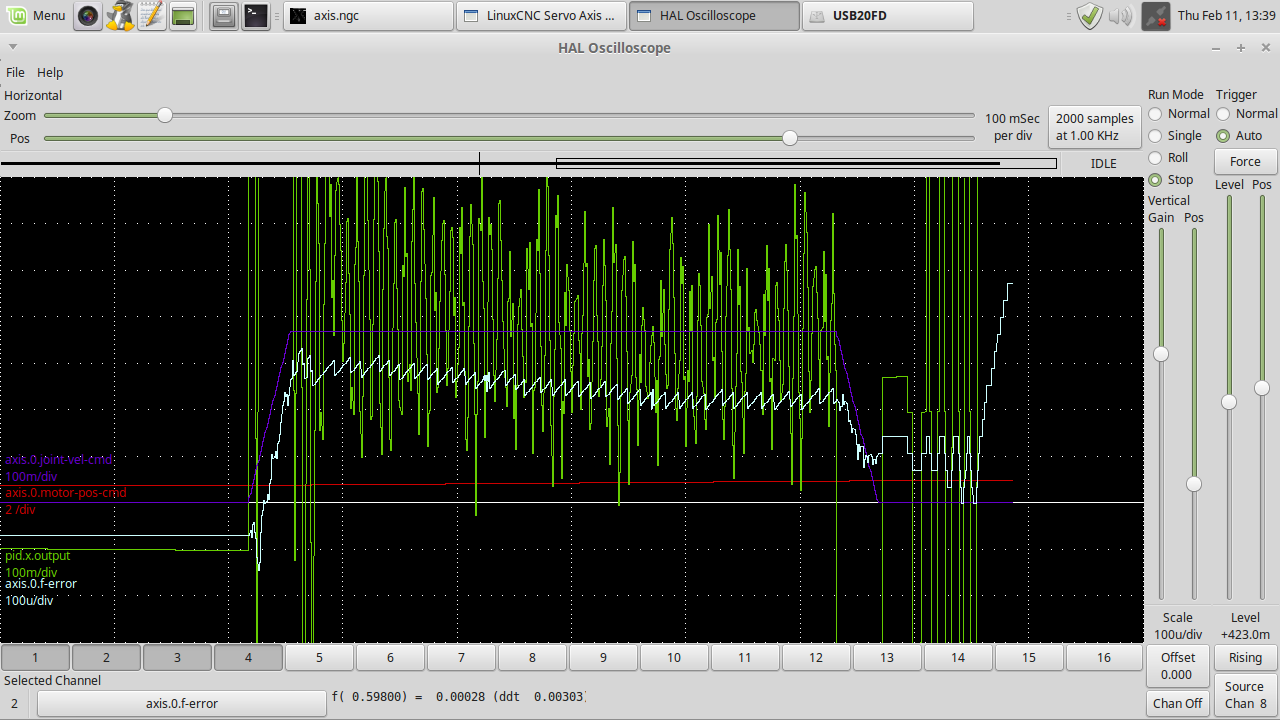The width and height of the screenshot is (1280, 720).
Task: Select channel 9 button
Action: point(603,657)
